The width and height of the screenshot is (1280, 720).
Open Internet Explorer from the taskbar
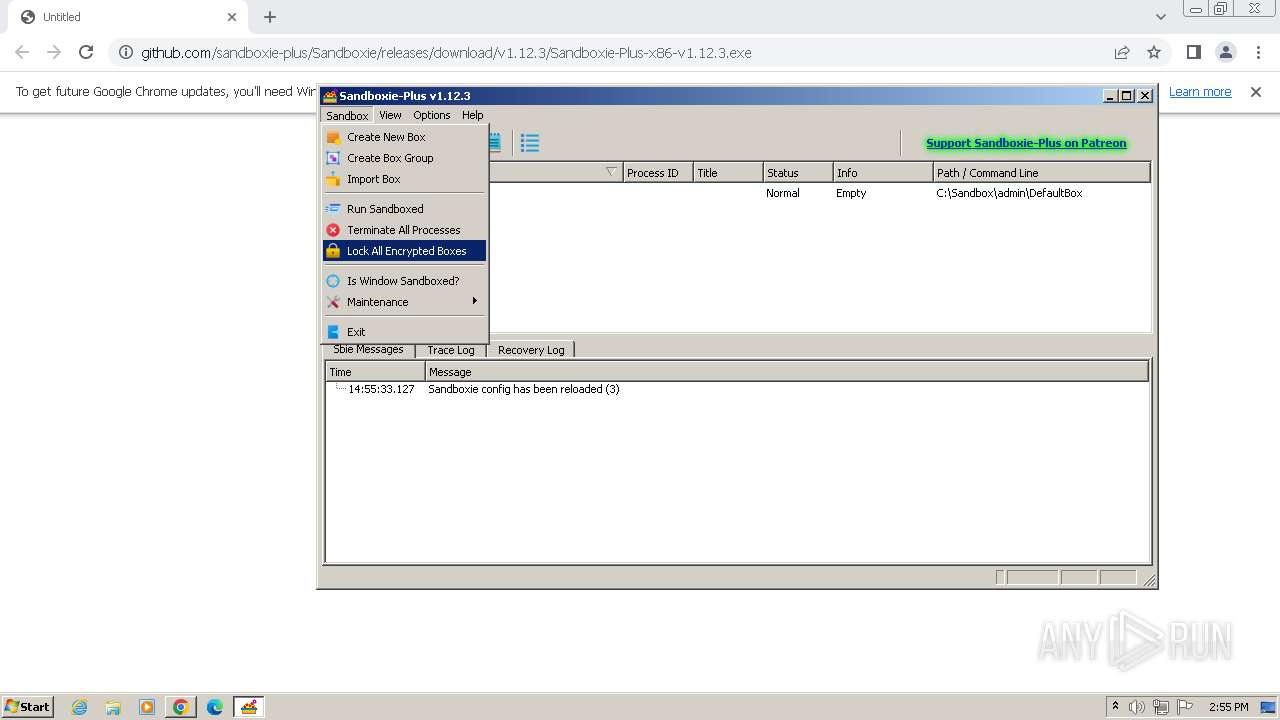(x=79, y=707)
